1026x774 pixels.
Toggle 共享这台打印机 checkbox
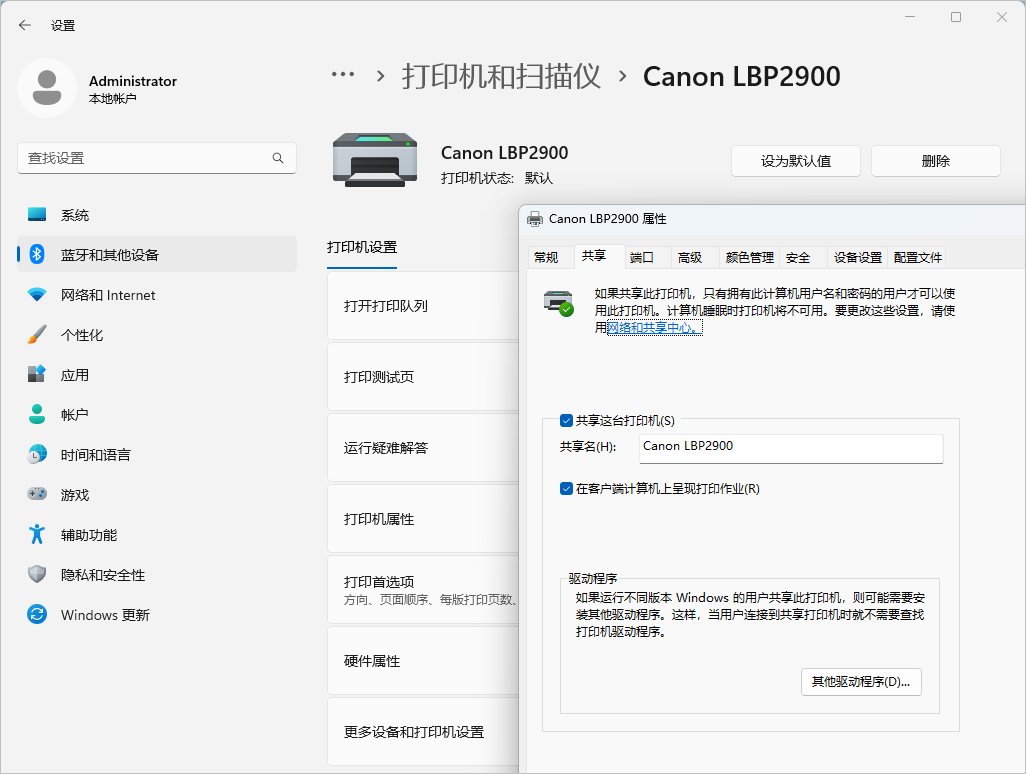coord(567,421)
